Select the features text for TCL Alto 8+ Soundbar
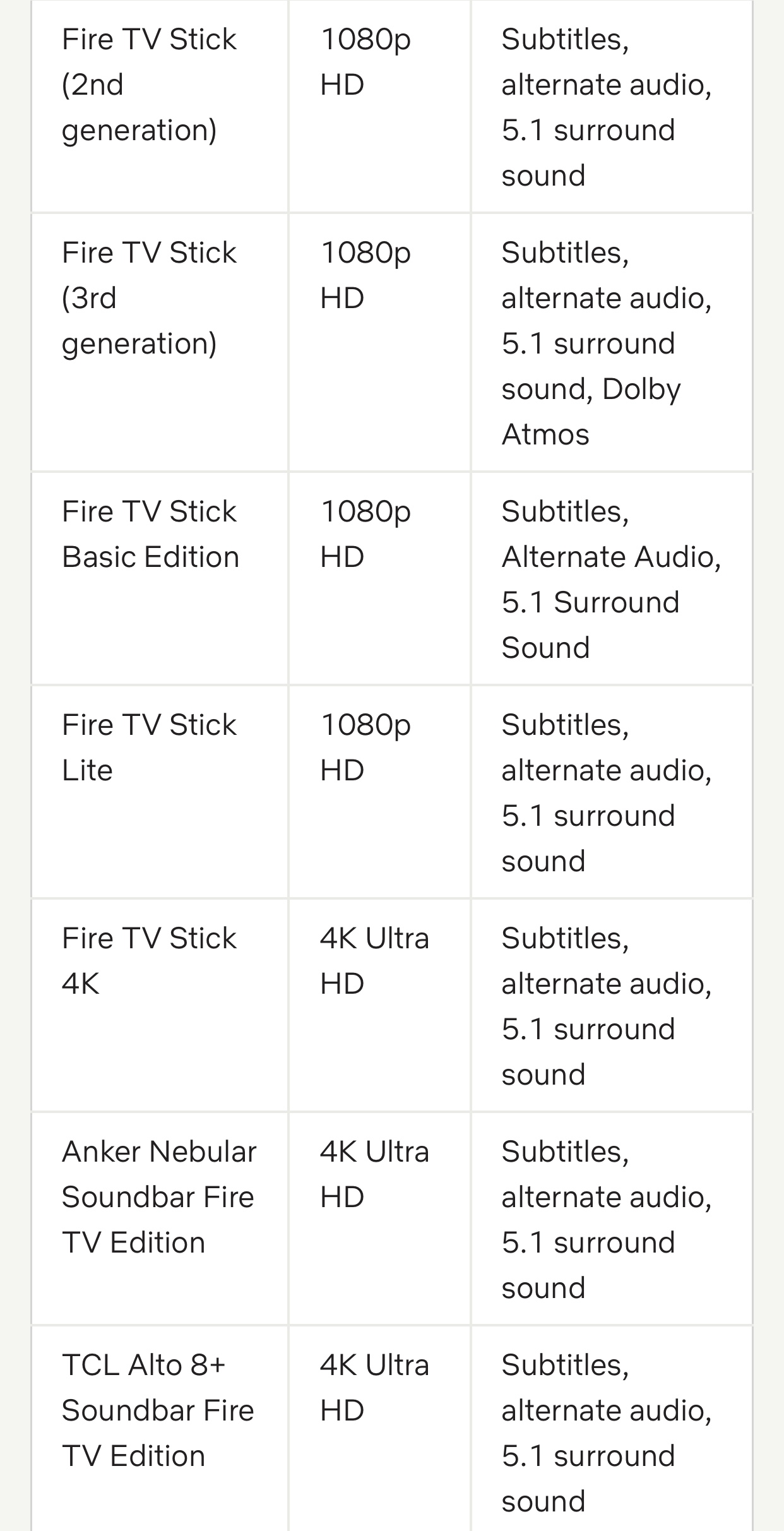784x1531 pixels. 606,1433
